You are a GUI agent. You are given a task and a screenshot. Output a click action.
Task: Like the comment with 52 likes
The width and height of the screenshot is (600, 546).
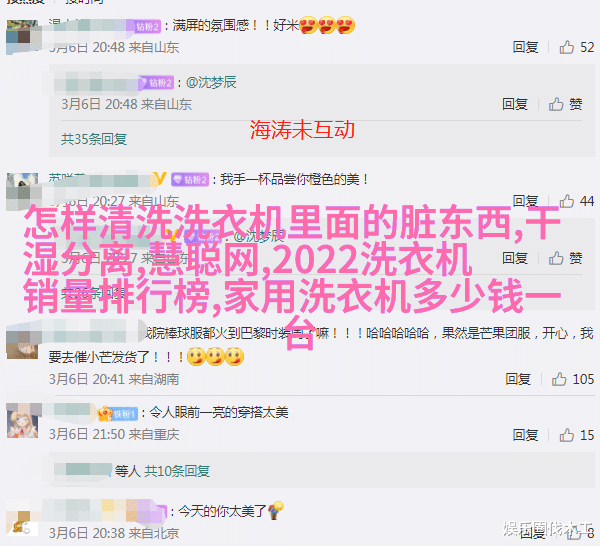566,47
